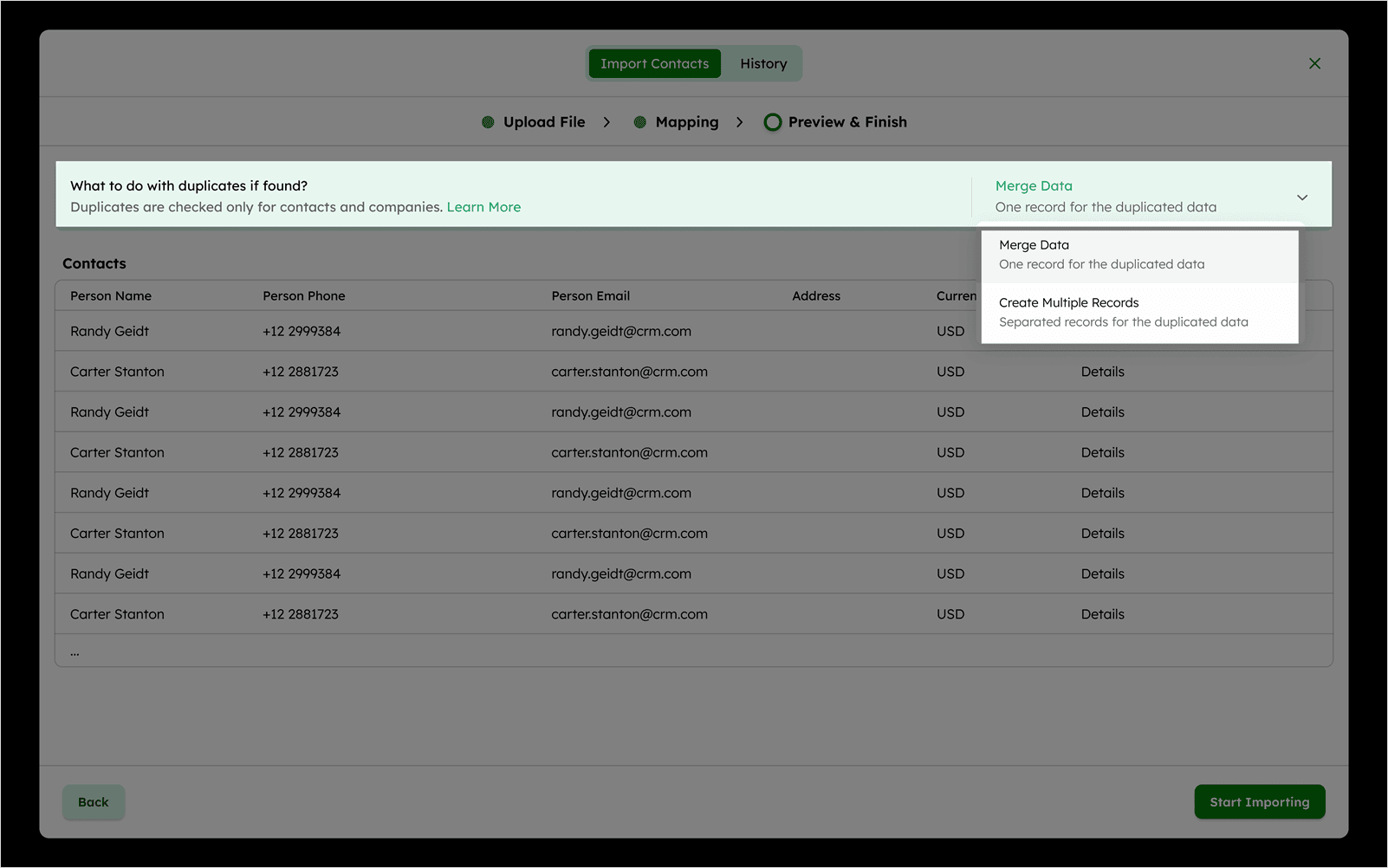
Task: Click the Preview & Finish step circle
Action: point(772,122)
